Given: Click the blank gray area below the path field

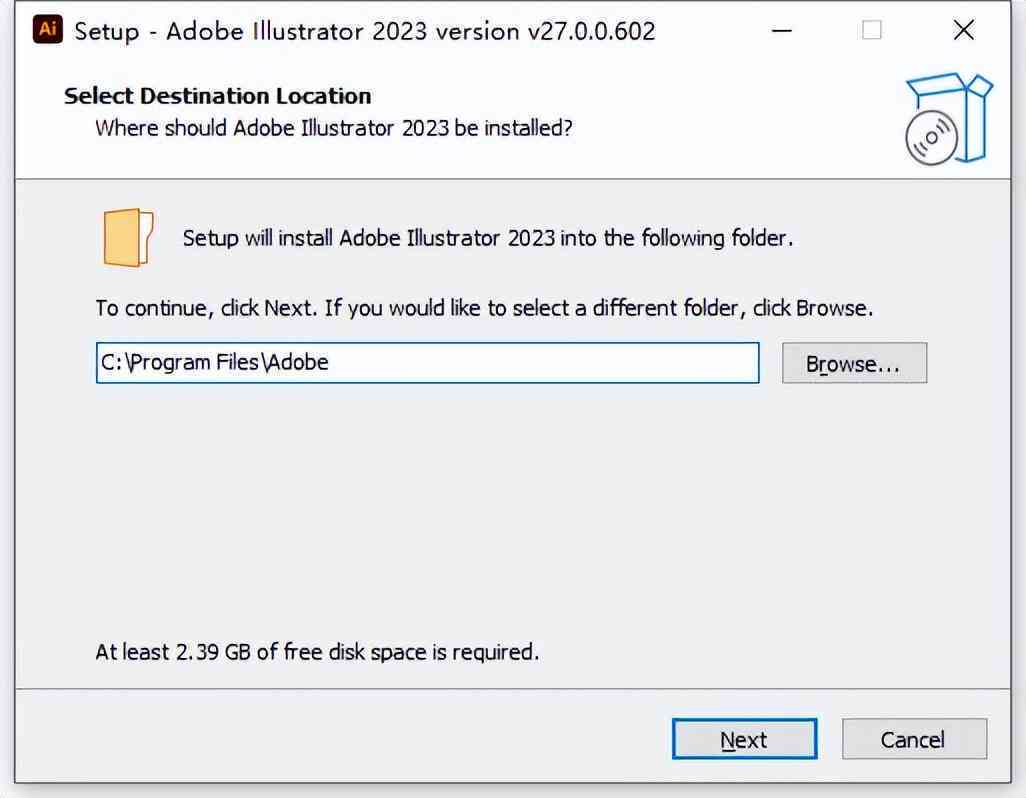Looking at the screenshot, I should (510, 510).
